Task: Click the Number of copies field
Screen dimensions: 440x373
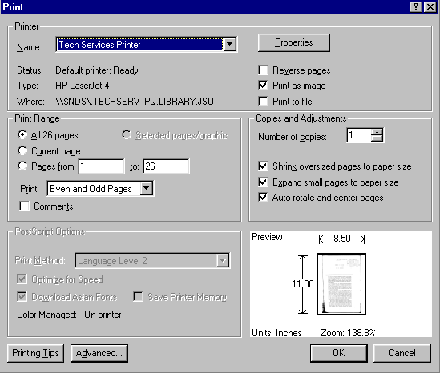Action: (x=359, y=135)
